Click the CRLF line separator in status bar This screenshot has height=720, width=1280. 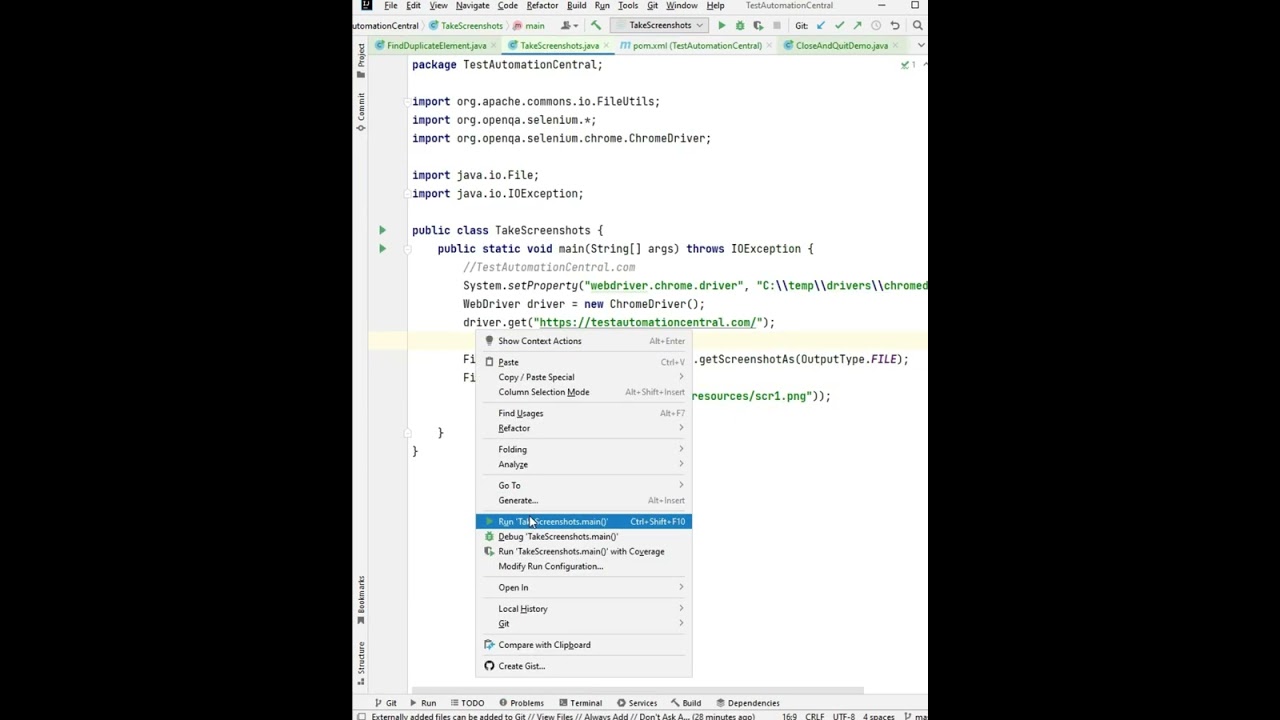click(x=814, y=716)
